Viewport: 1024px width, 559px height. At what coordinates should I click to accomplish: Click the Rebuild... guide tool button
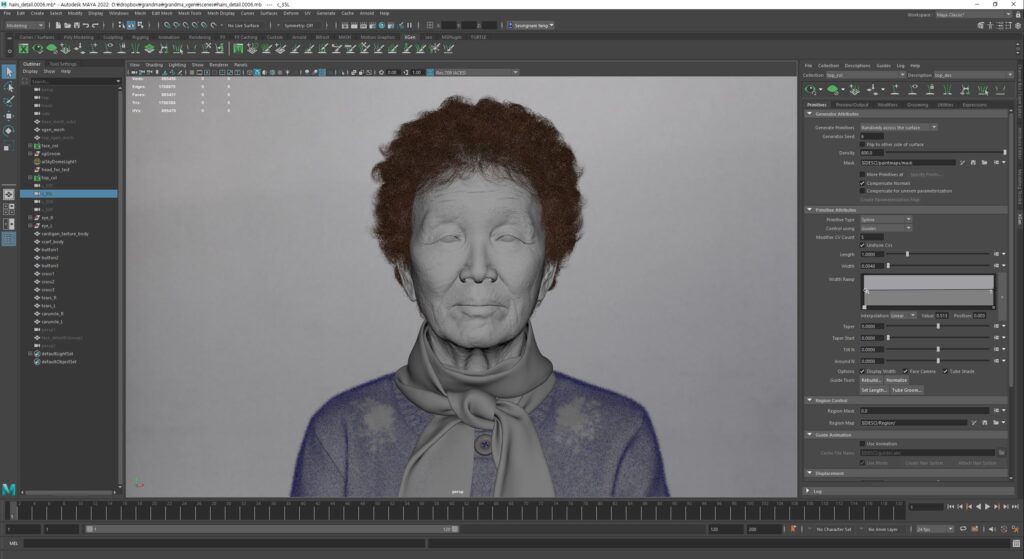pos(871,380)
